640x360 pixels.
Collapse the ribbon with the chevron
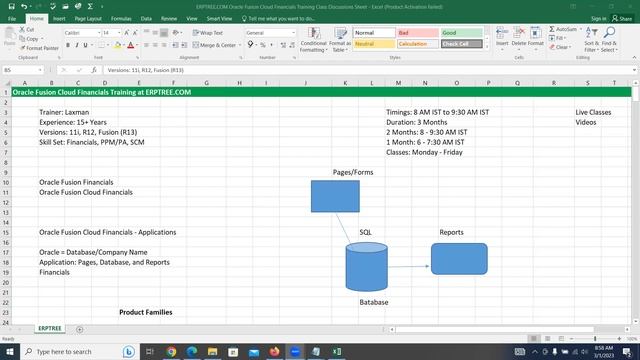pyautogui.click(x=634, y=58)
